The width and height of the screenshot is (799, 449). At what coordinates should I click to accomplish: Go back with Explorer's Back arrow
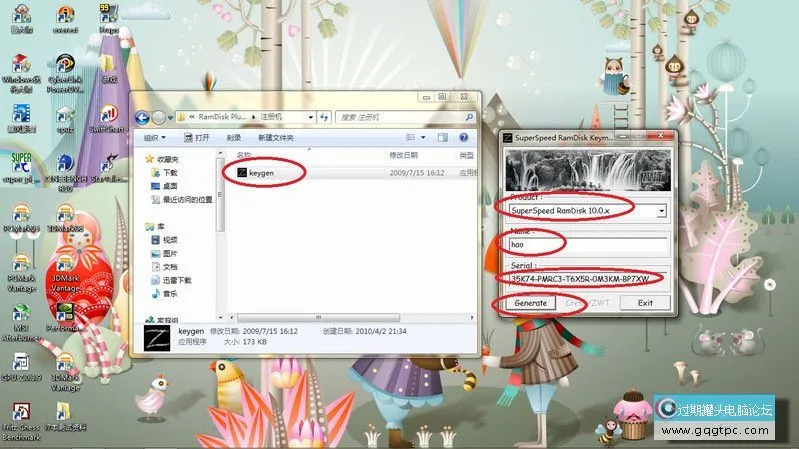click(142, 118)
